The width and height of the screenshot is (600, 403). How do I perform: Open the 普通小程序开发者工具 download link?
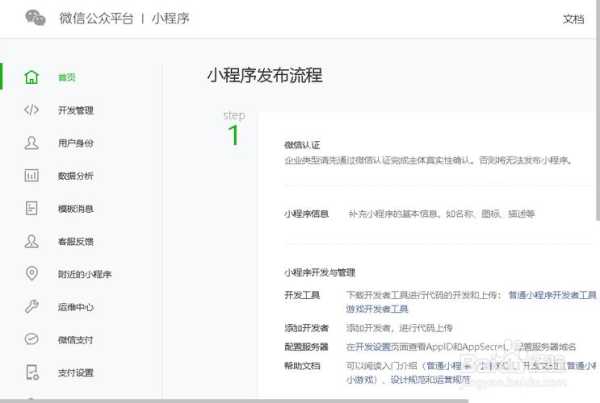click(552, 295)
